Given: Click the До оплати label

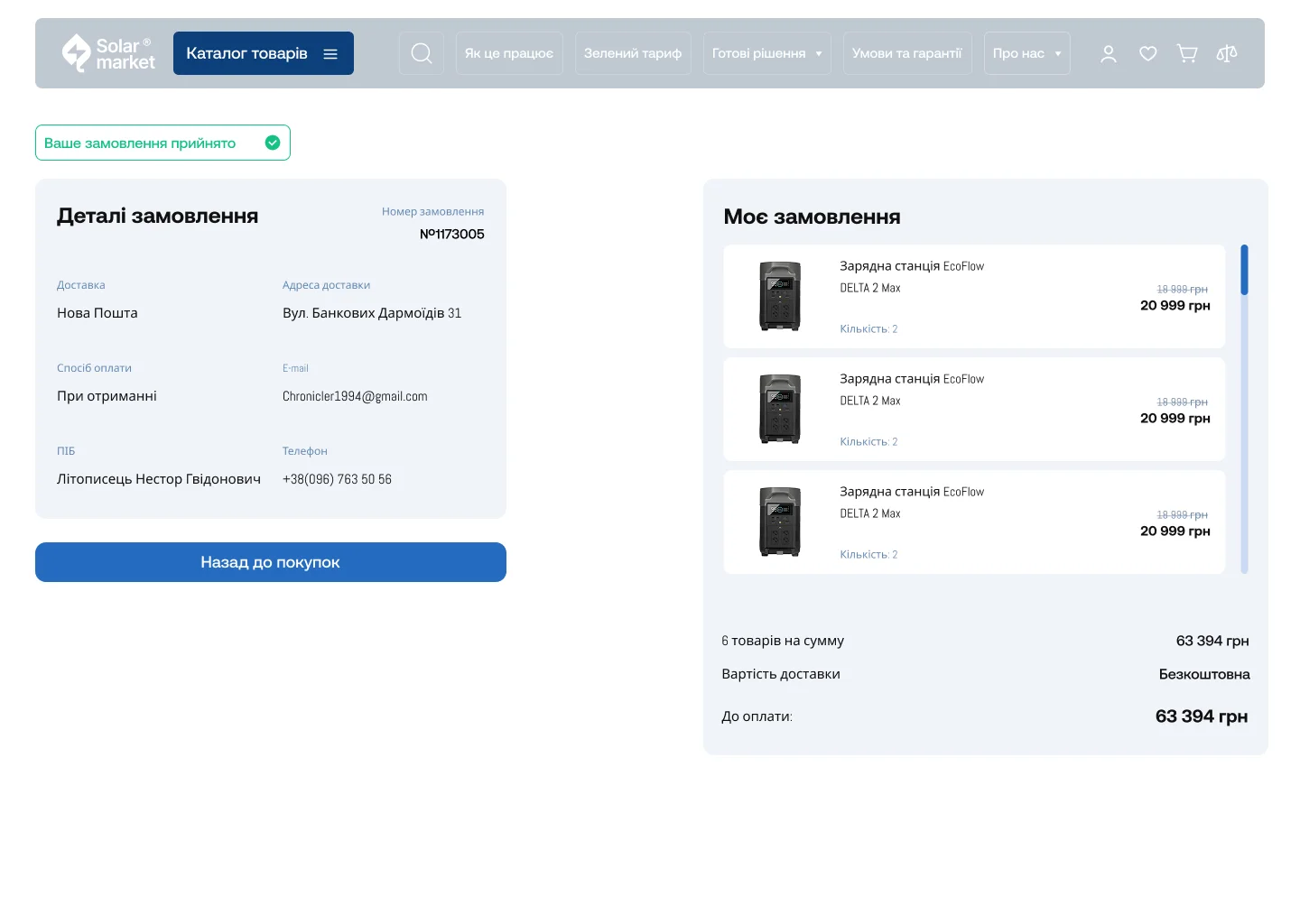Looking at the screenshot, I should click(757, 716).
